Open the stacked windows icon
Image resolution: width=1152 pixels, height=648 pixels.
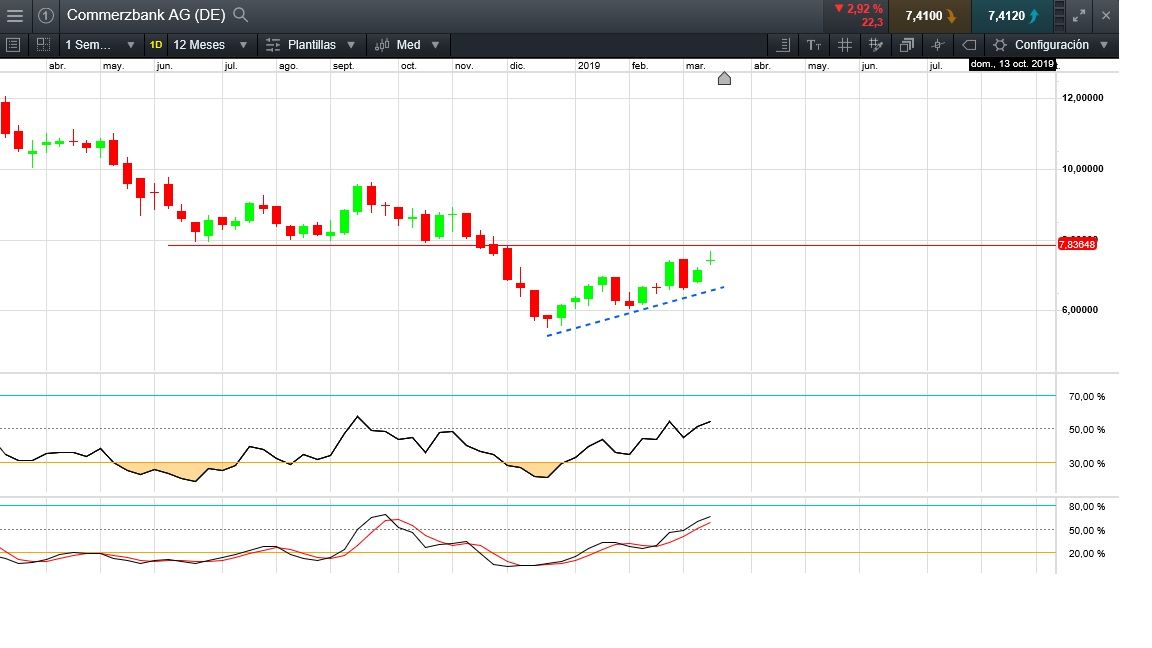[907, 45]
